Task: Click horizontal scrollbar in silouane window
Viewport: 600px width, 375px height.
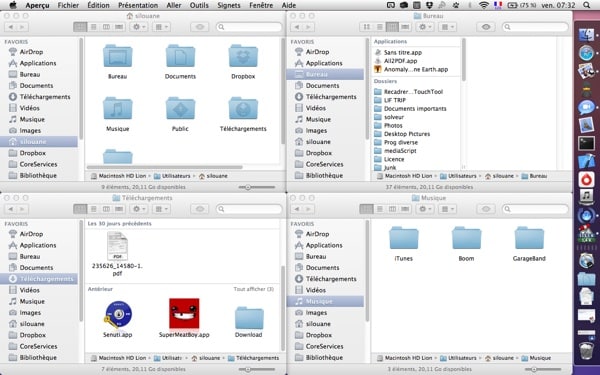Action: (165, 167)
